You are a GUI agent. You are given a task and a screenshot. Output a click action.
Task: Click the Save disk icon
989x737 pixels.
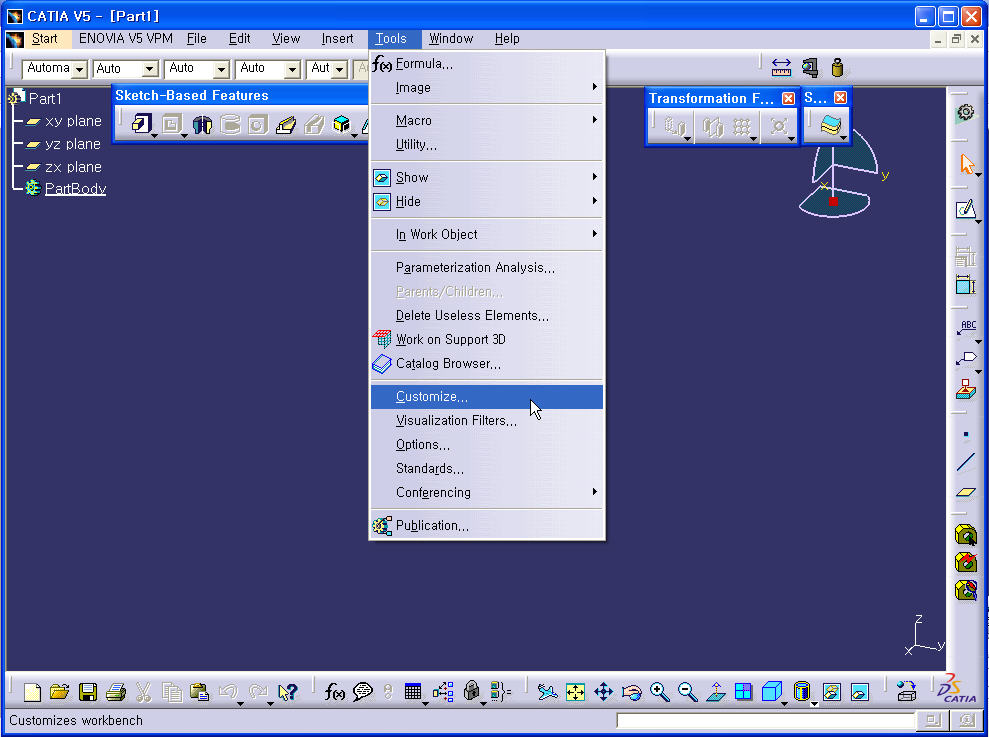click(x=88, y=692)
